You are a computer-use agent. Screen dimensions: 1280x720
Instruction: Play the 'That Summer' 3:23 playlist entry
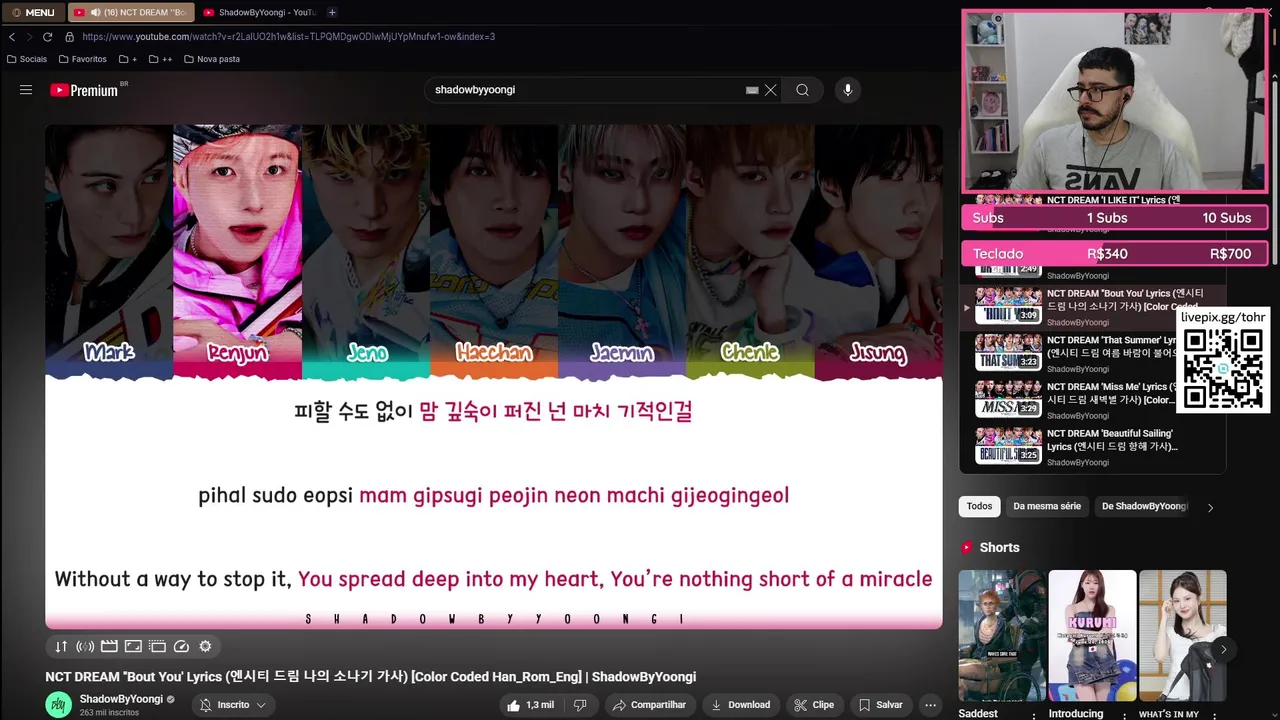coord(1092,352)
